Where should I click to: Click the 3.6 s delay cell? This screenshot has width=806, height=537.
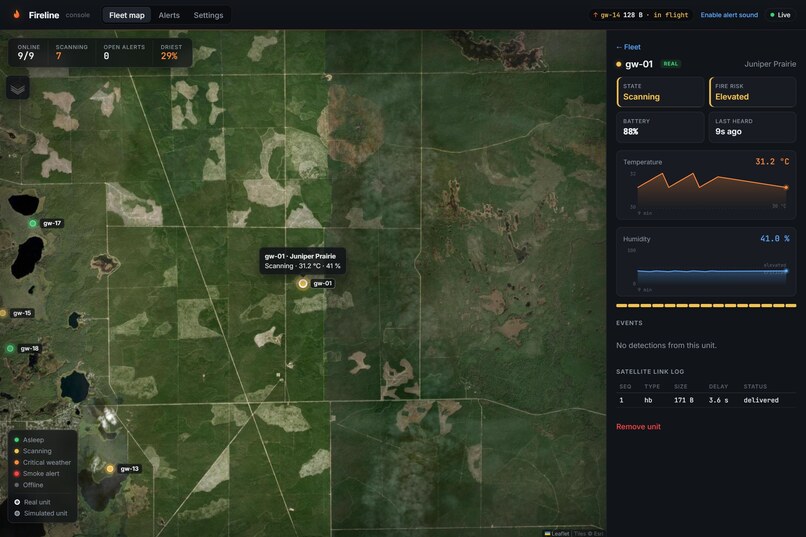click(718, 400)
